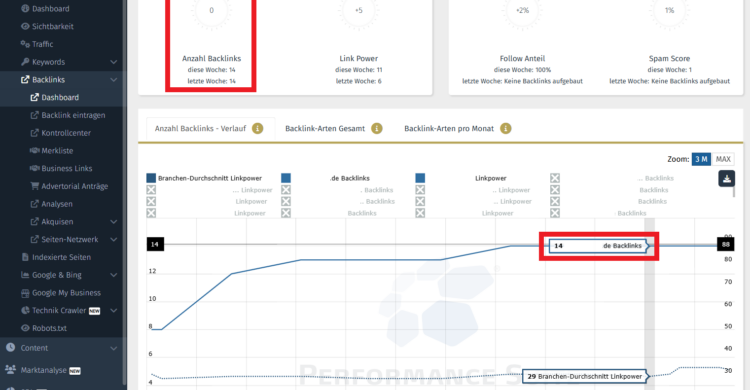Open the Traffic section
The image size is (750, 390).
37,44
